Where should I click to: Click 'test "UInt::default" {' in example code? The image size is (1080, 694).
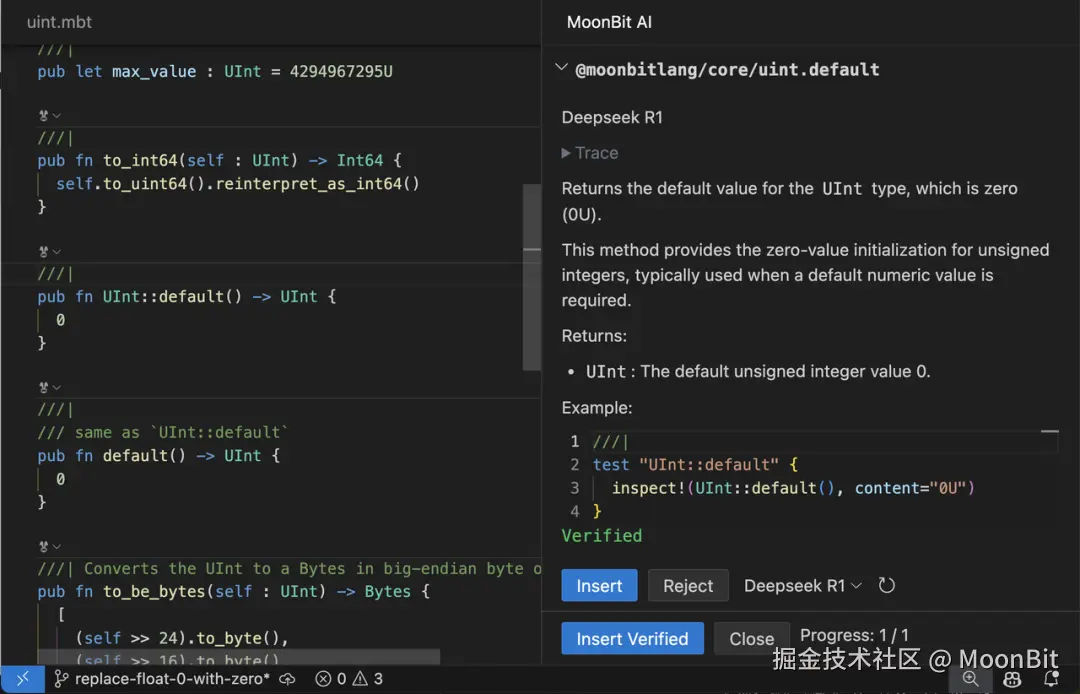point(695,465)
